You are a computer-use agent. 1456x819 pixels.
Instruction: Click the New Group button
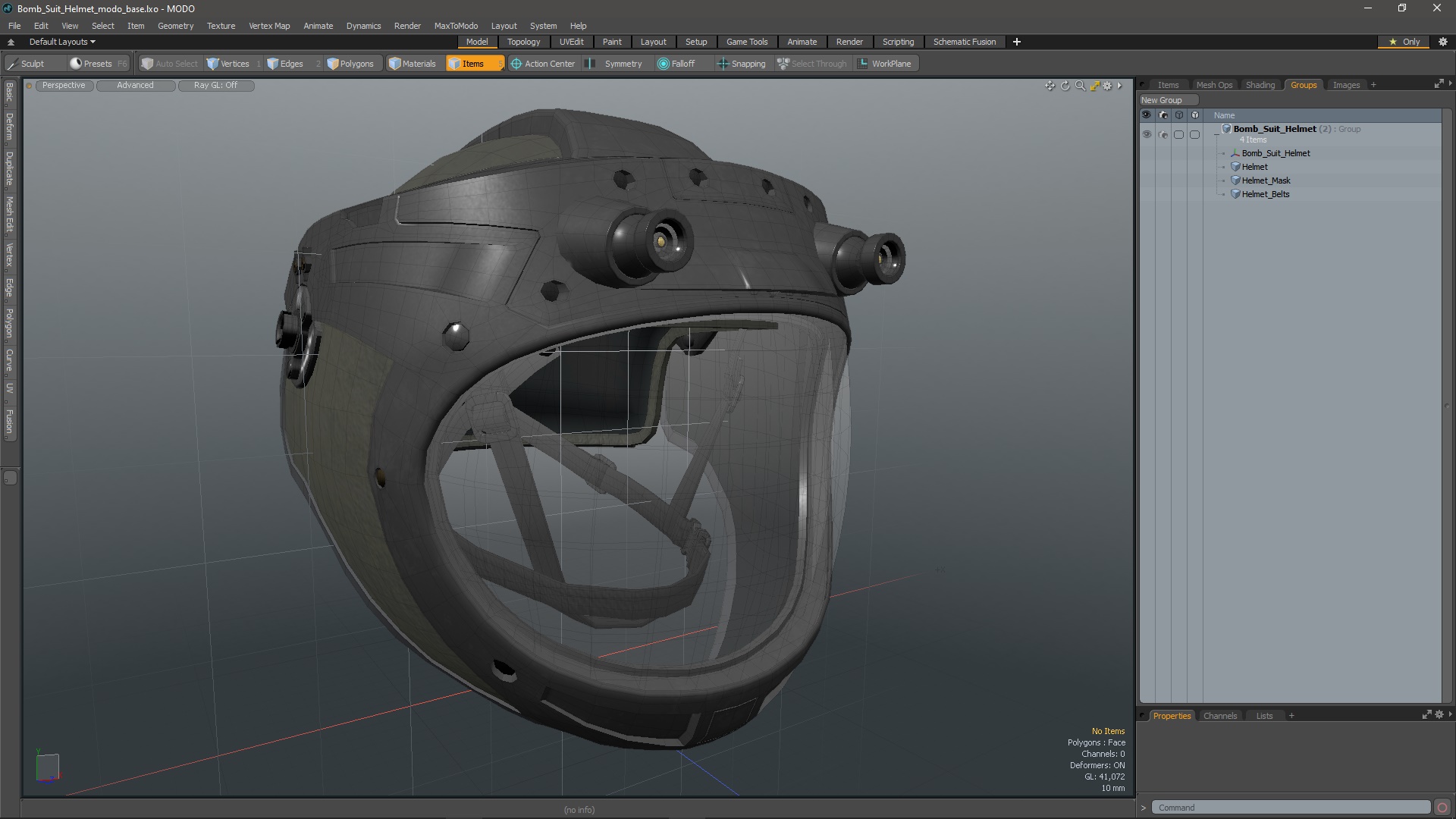point(1161,100)
